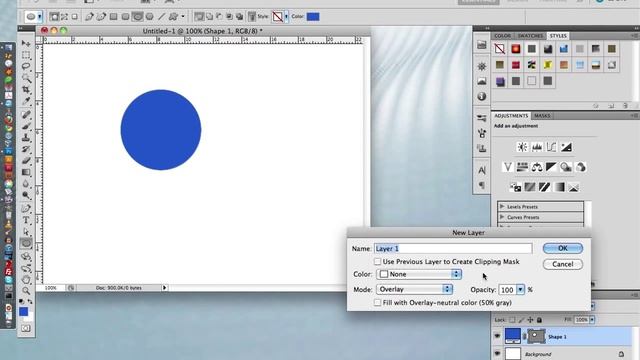Open the Opacity dropdown arrow
The width and height of the screenshot is (640, 360).
point(520,289)
